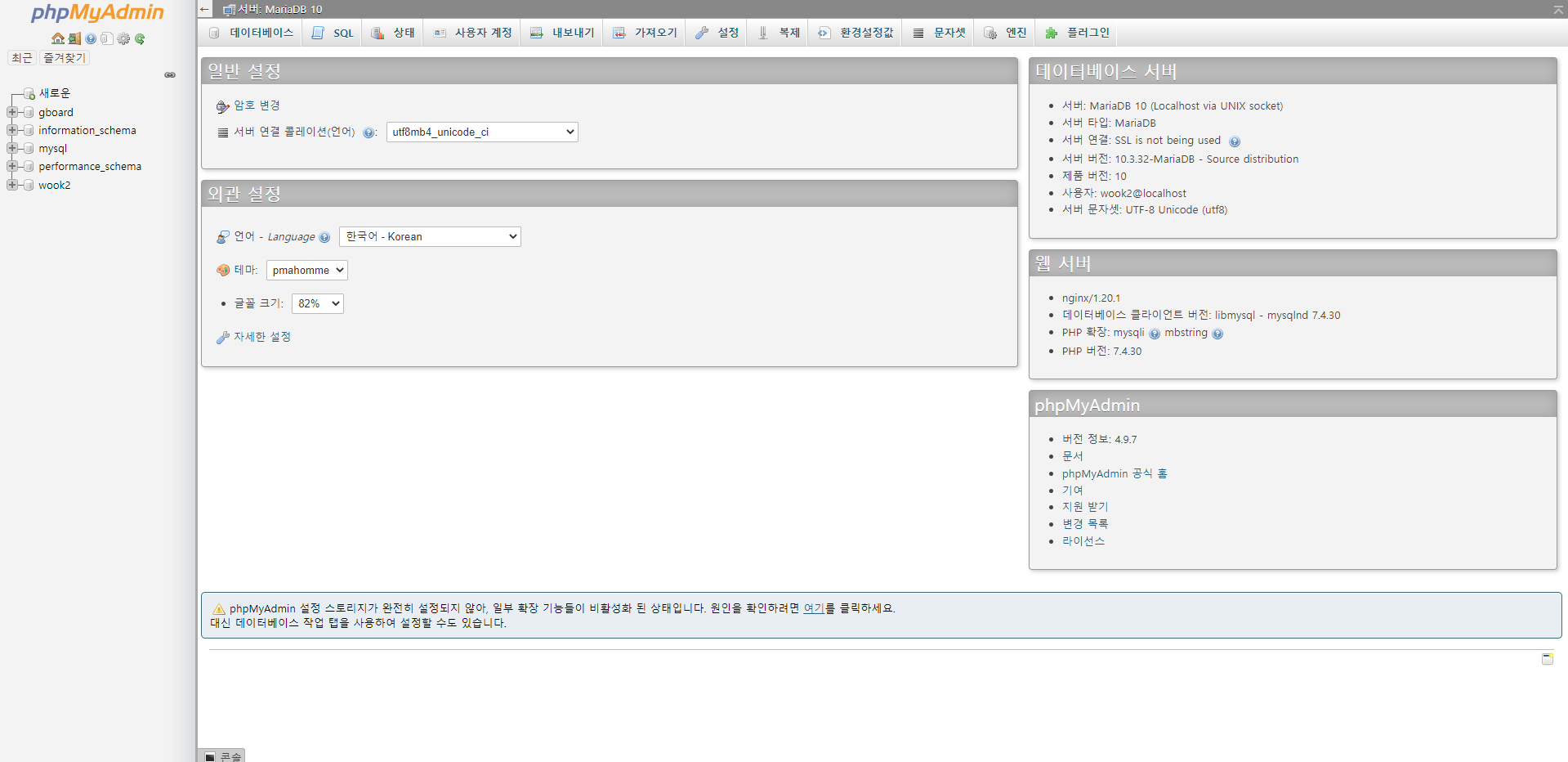Open the theme dropdown showing pmahomme
1568x762 pixels.
coord(307,270)
